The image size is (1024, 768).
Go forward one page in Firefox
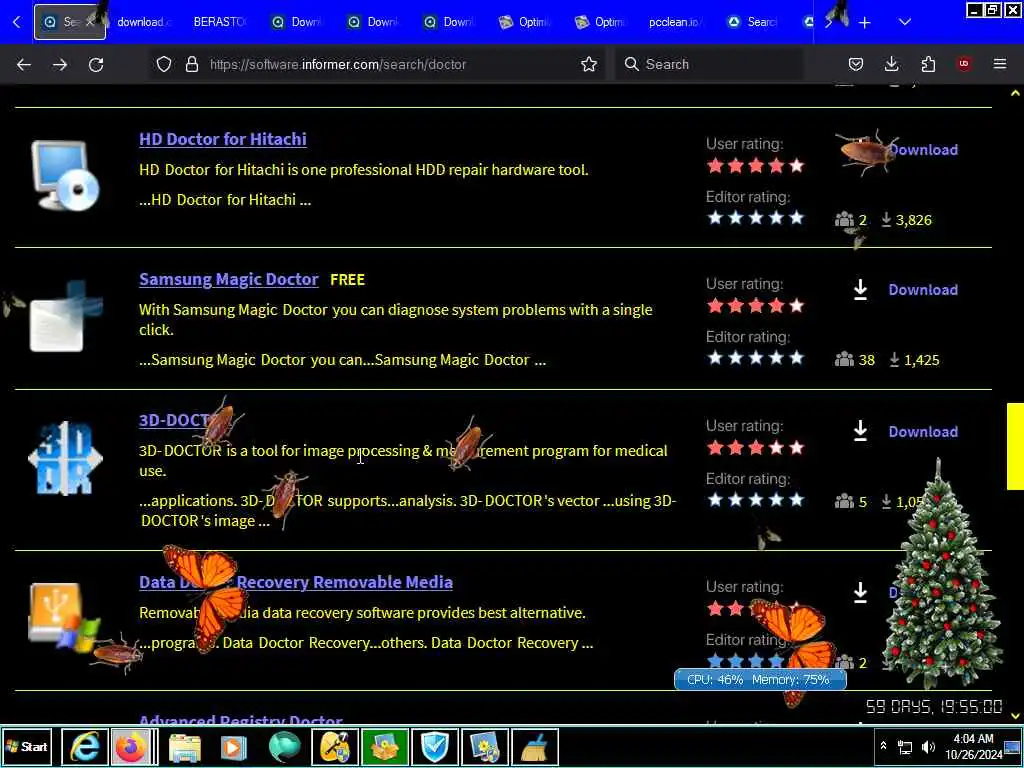tap(59, 64)
